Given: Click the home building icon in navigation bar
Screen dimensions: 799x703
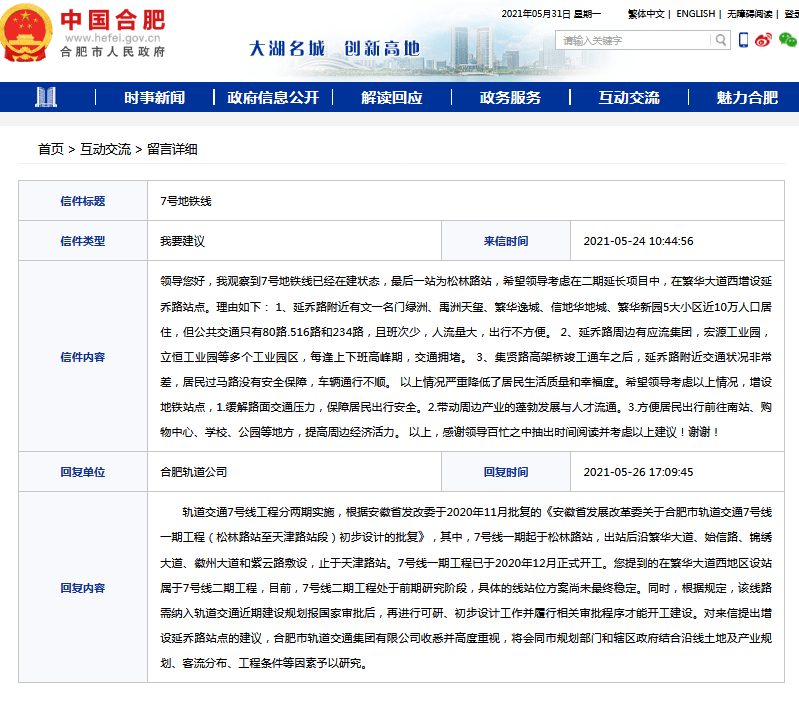Looking at the screenshot, I should (x=46, y=97).
